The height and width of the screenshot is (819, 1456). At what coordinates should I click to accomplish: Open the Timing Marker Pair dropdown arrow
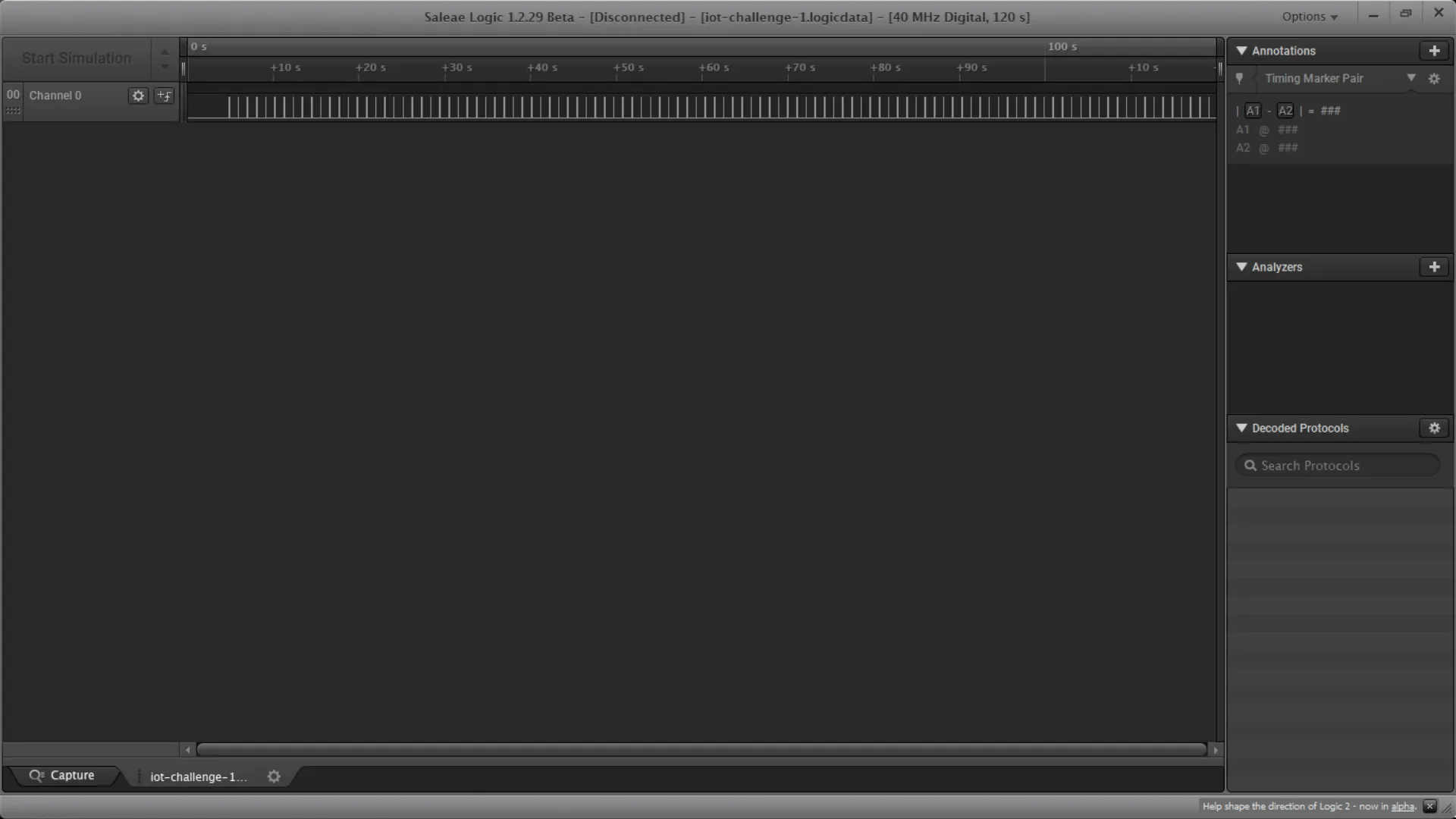click(x=1411, y=78)
